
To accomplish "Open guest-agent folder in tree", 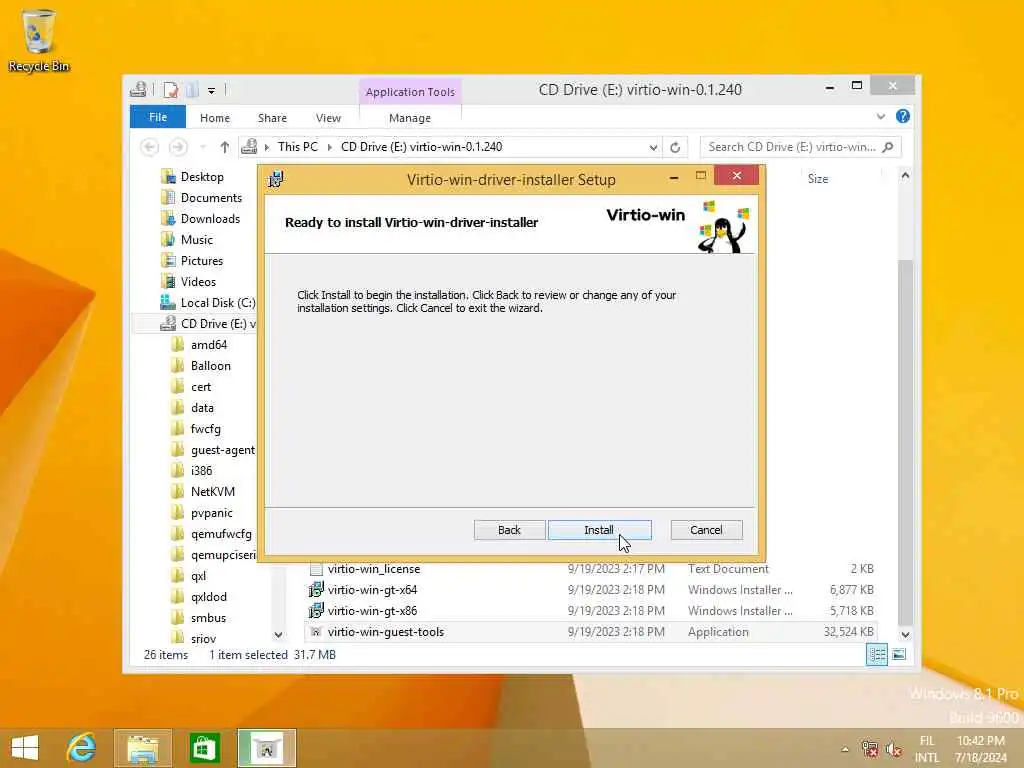I will click(x=222, y=450).
